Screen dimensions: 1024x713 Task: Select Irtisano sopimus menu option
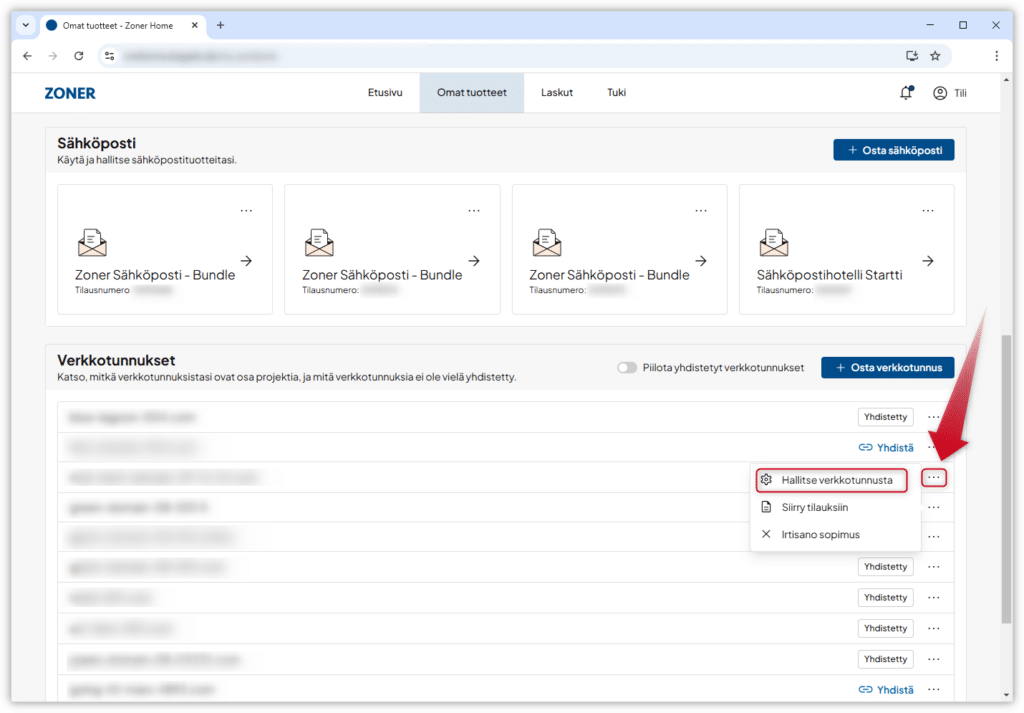click(820, 534)
